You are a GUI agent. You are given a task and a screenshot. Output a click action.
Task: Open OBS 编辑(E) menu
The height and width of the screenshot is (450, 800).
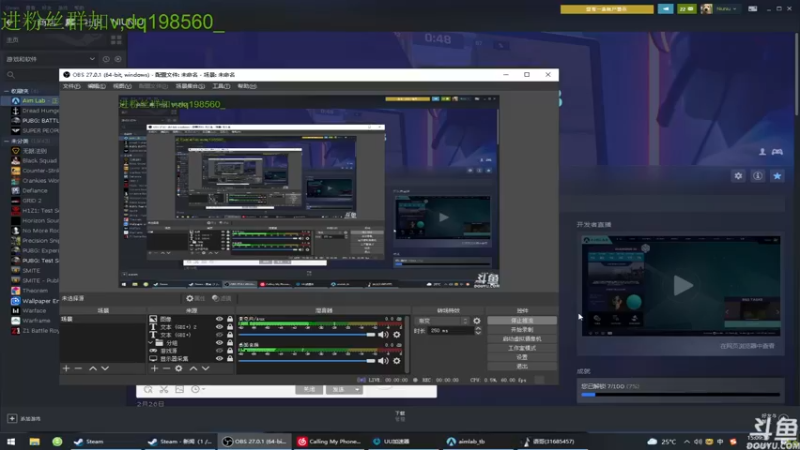point(96,86)
